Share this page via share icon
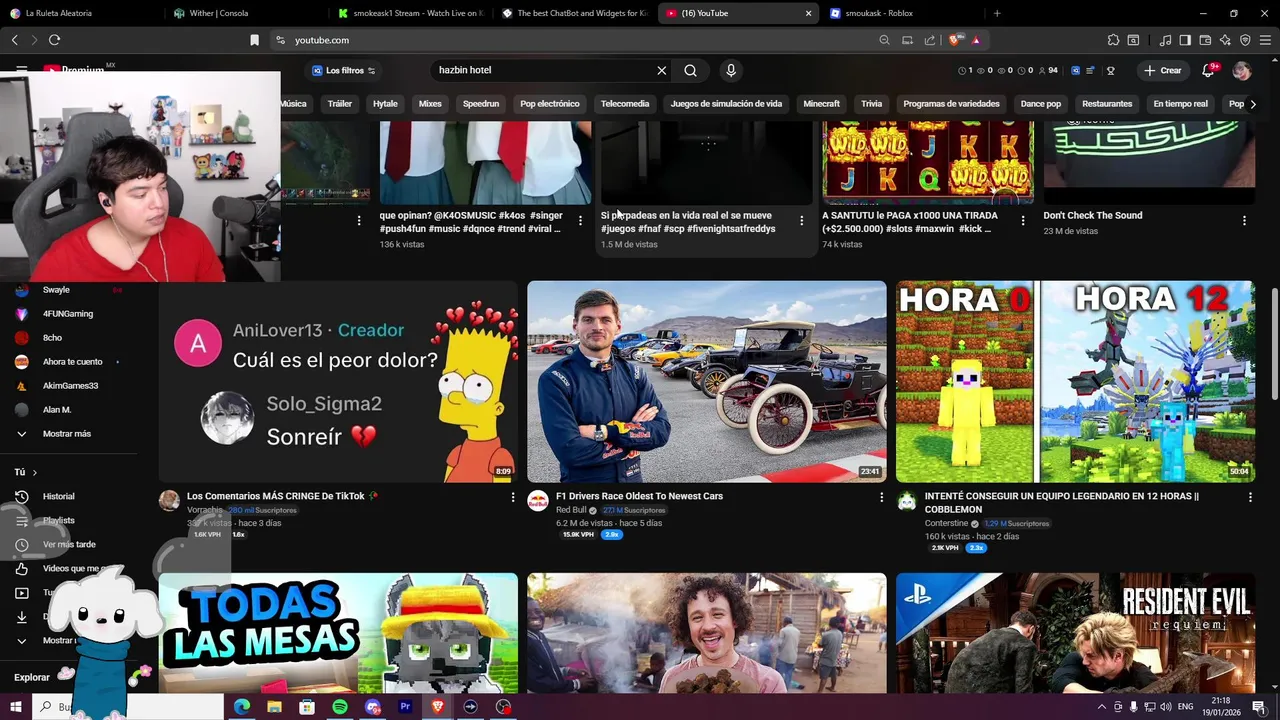This screenshot has height=720, width=1280. [x=930, y=40]
